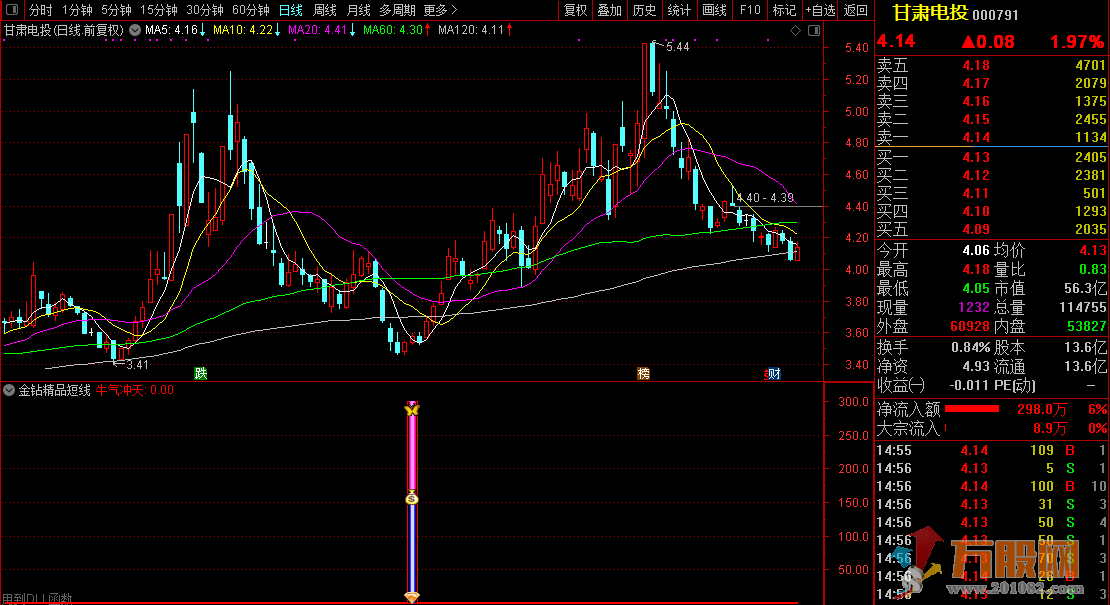
Task: Switch to 分时 intraday view
Action: coord(40,10)
